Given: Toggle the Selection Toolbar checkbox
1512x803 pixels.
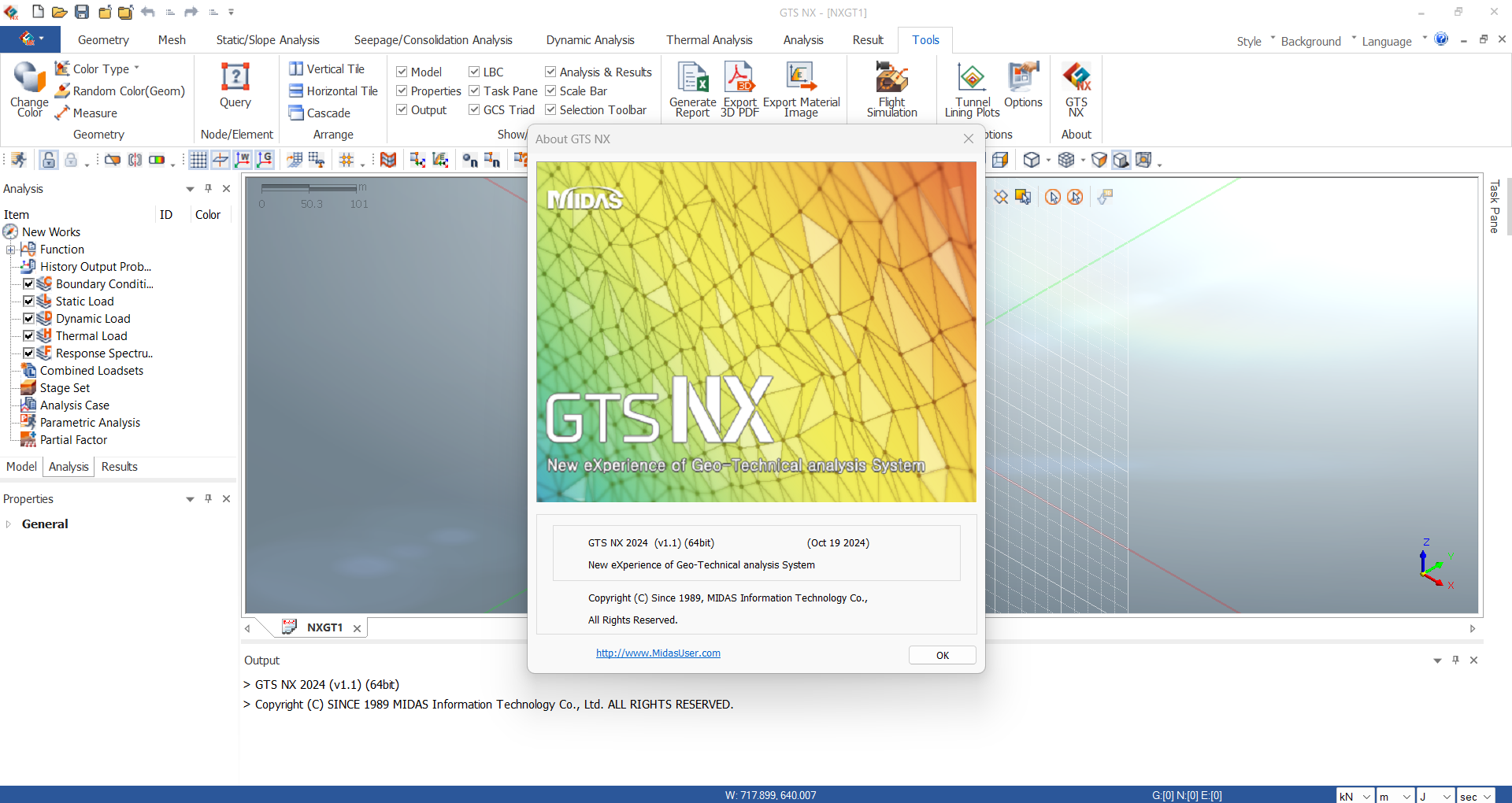Looking at the screenshot, I should (x=550, y=109).
